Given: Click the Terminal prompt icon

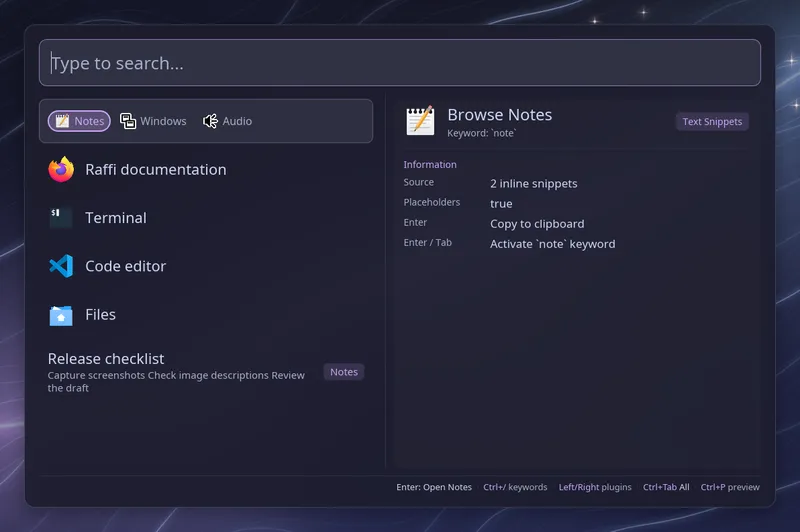Looking at the screenshot, I should (61, 218).
